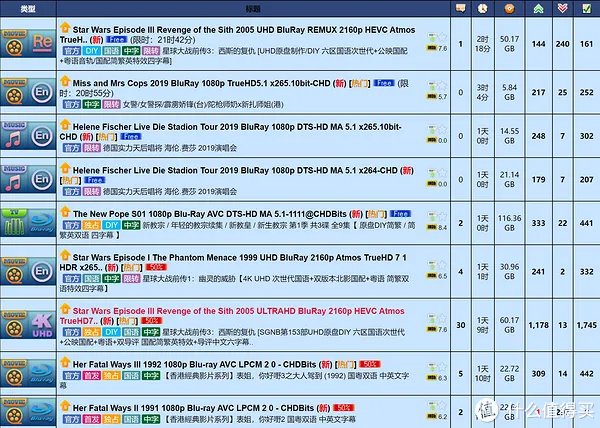The image size is (600, 428).
Task: Sort by completed checkmark header icon
Action: pos(585,8)
